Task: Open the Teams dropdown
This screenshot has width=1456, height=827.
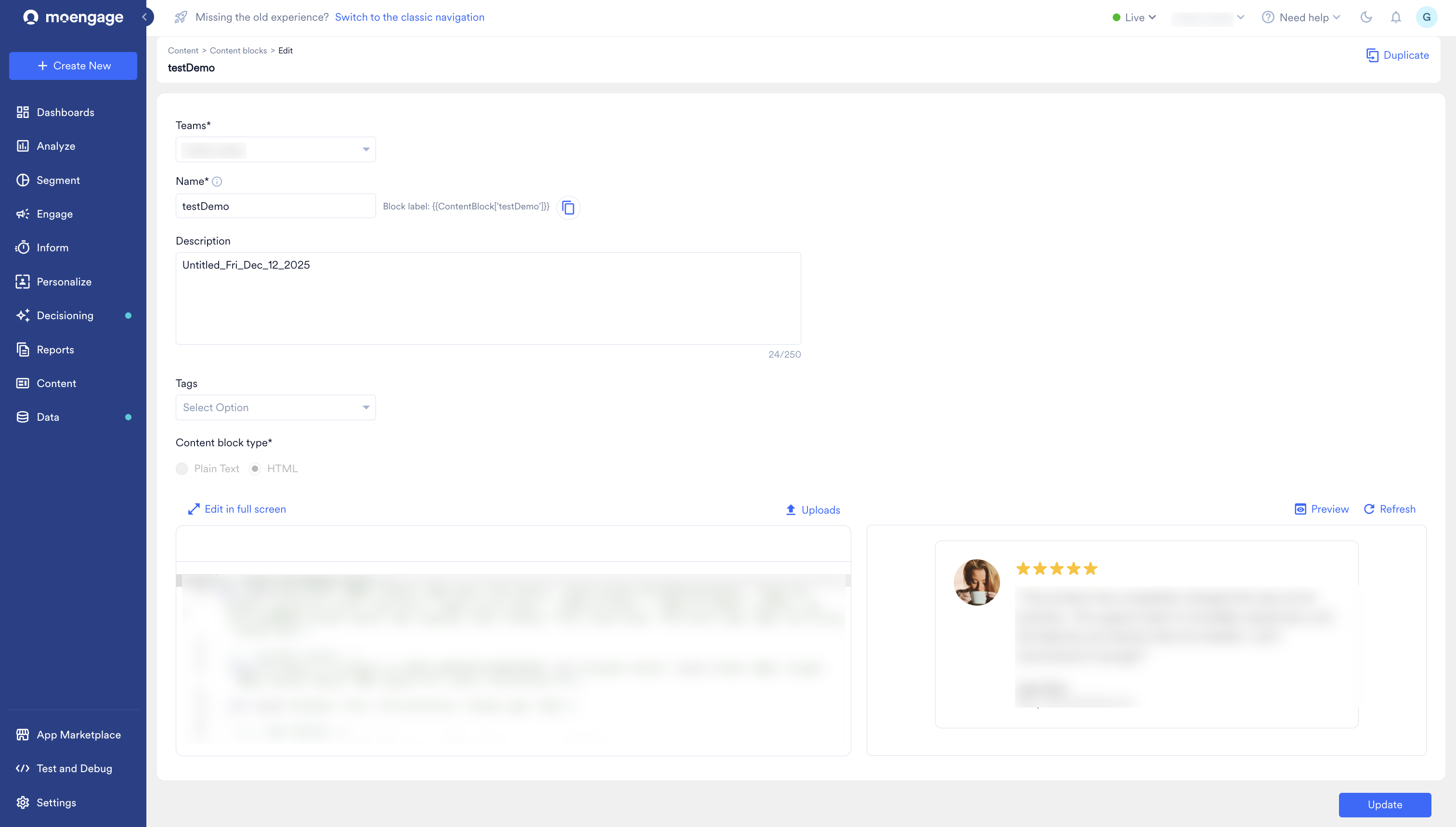Action: click(x=275, y=149)
